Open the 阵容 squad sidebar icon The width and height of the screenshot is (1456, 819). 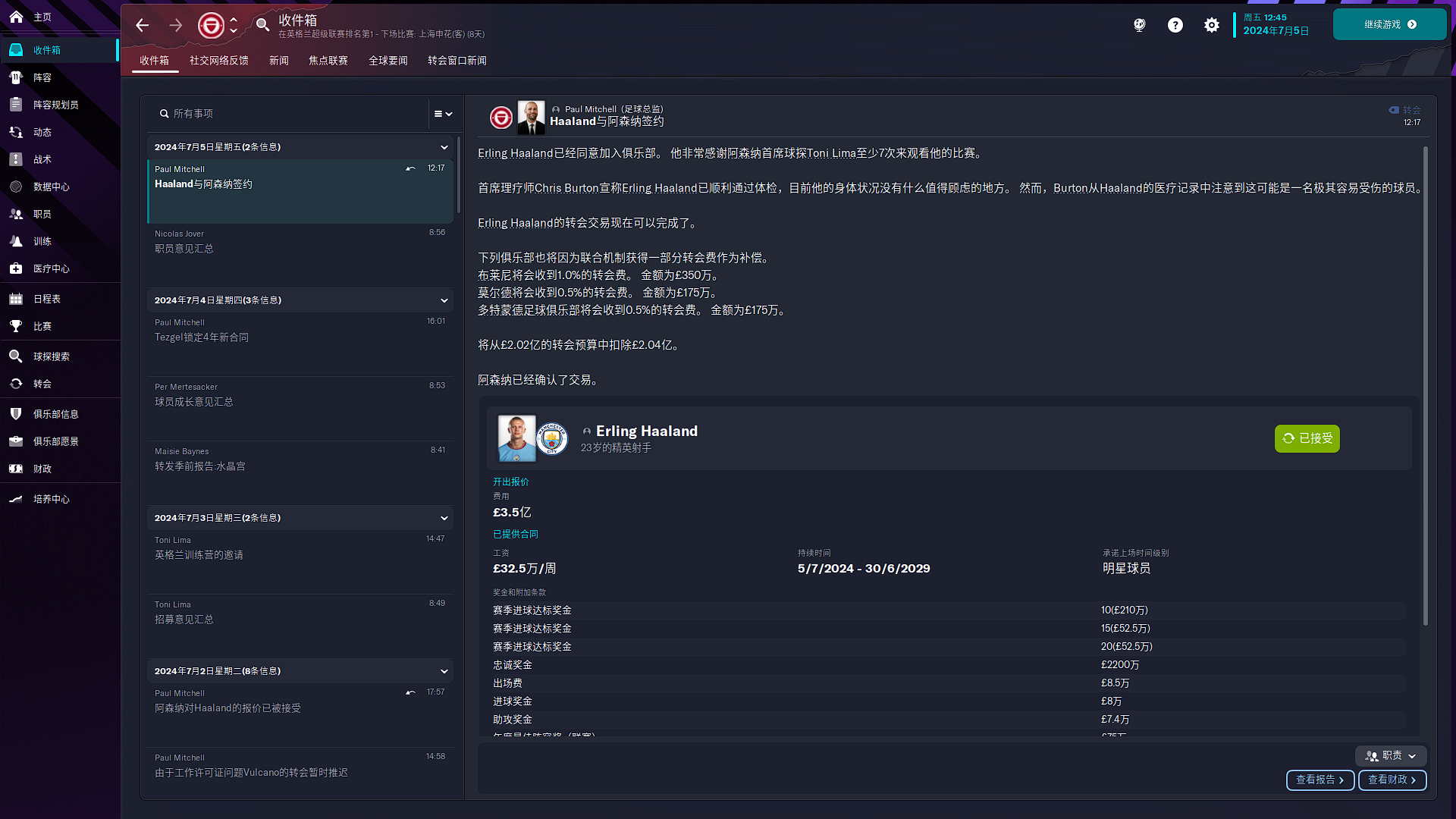coord(16,77)
